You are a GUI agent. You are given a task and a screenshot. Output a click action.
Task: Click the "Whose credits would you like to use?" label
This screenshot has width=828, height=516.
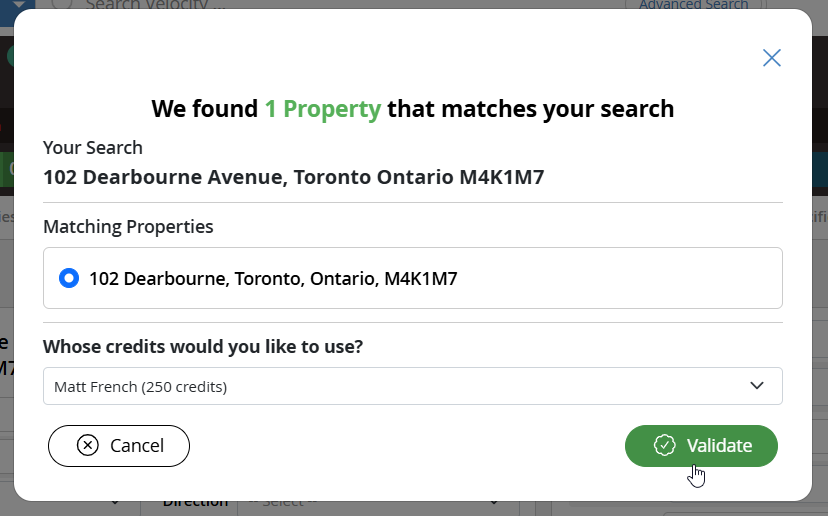pos(203,347)
